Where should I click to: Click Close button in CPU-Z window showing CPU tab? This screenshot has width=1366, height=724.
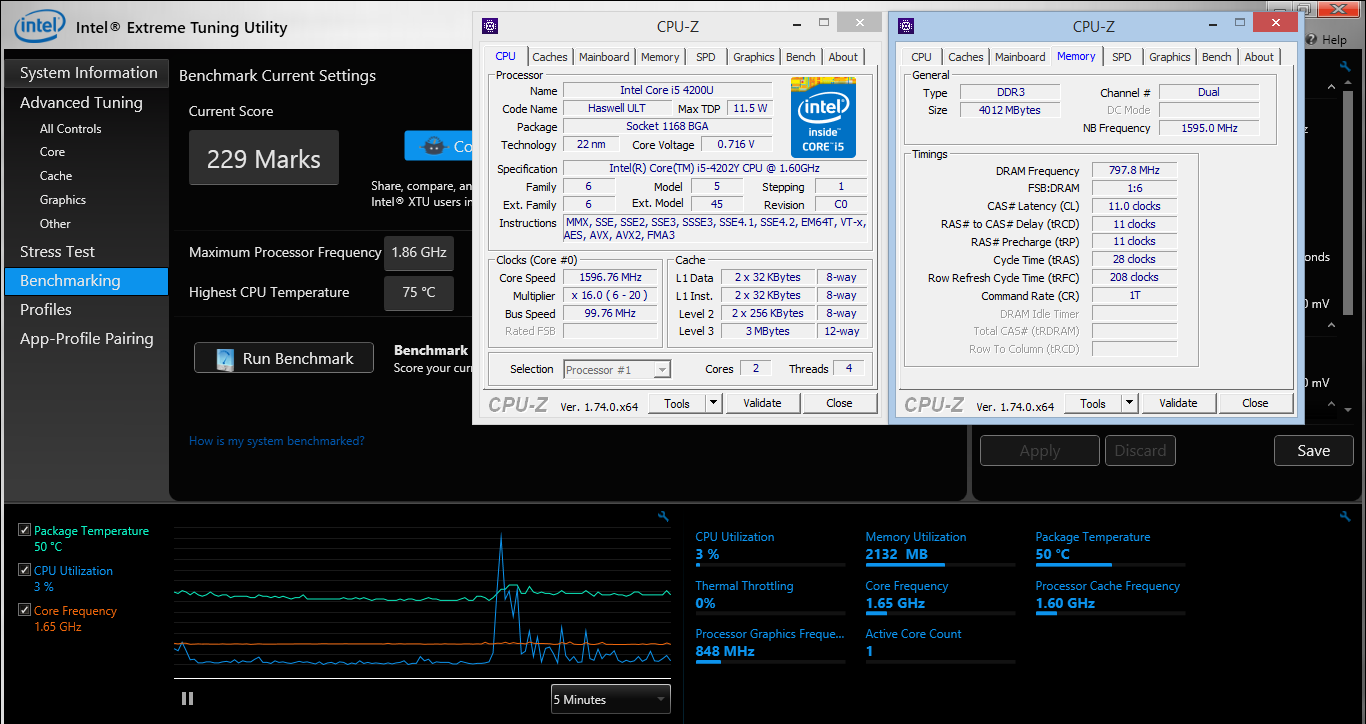coord(839,403)
